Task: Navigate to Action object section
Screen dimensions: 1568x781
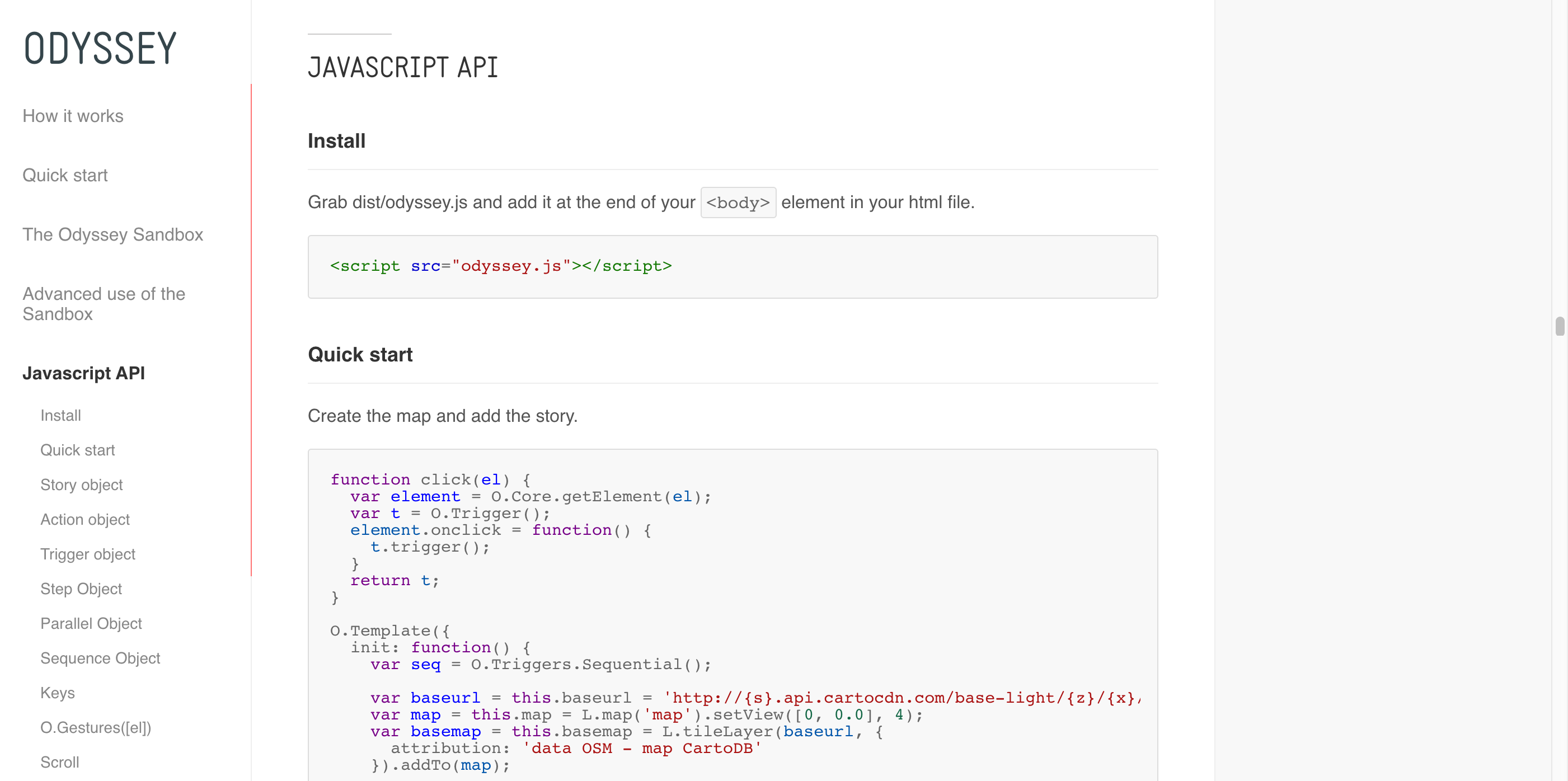Action: 84,519
